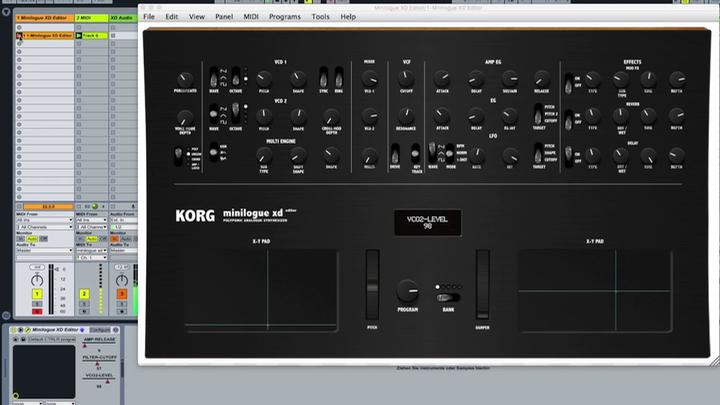
Task: Click the LFO Rate knob
Action: coord(477,155)
